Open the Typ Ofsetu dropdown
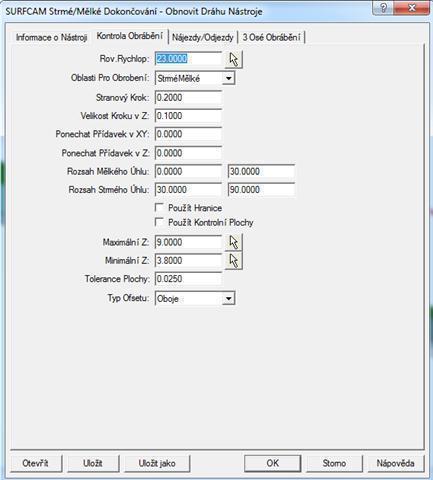Viewport: 433px width, 480px height. pyautogui.click(x=228, y=298)
